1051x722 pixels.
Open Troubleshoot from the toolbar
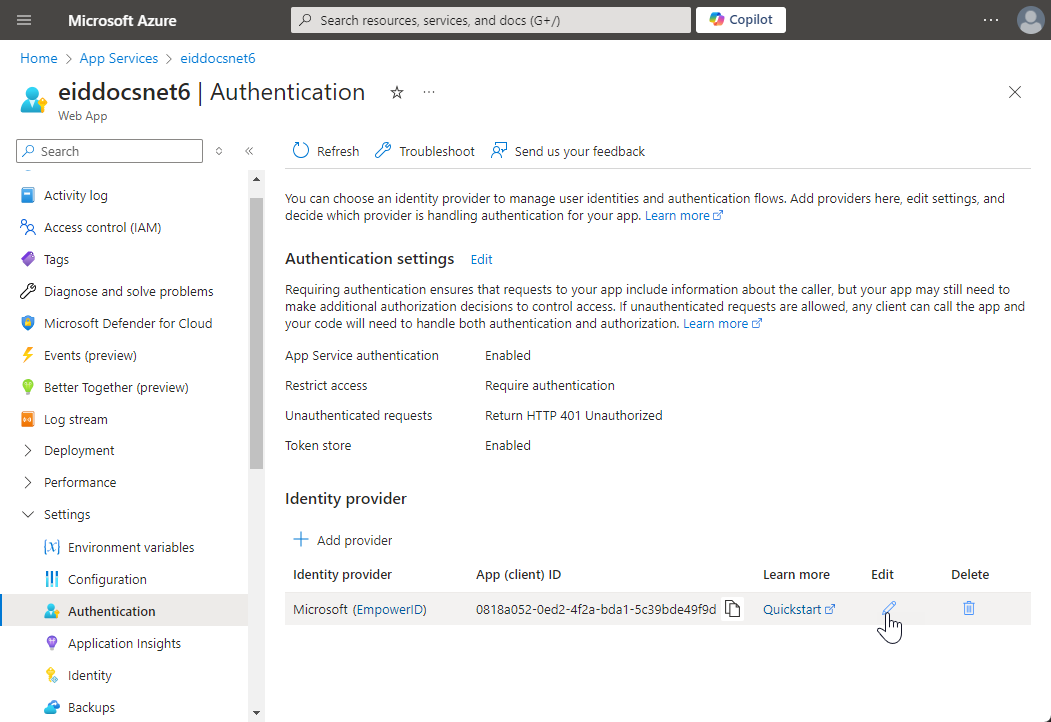[425, 151]
